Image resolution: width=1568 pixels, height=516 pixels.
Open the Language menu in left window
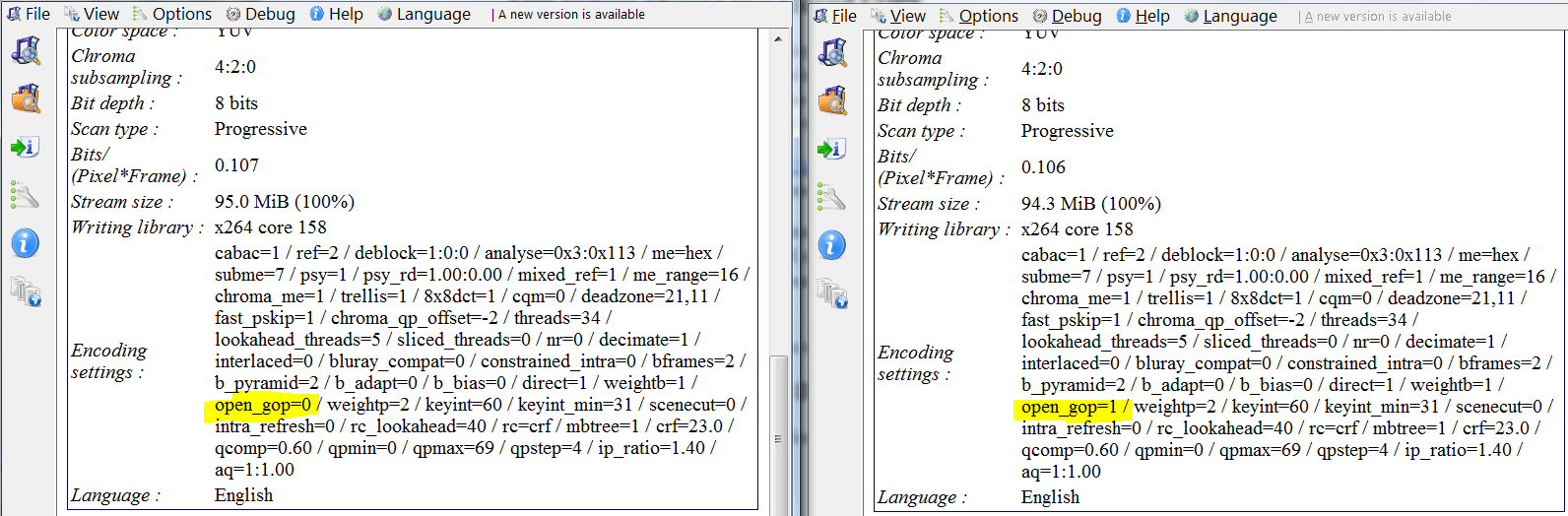(x=425, y=14)
